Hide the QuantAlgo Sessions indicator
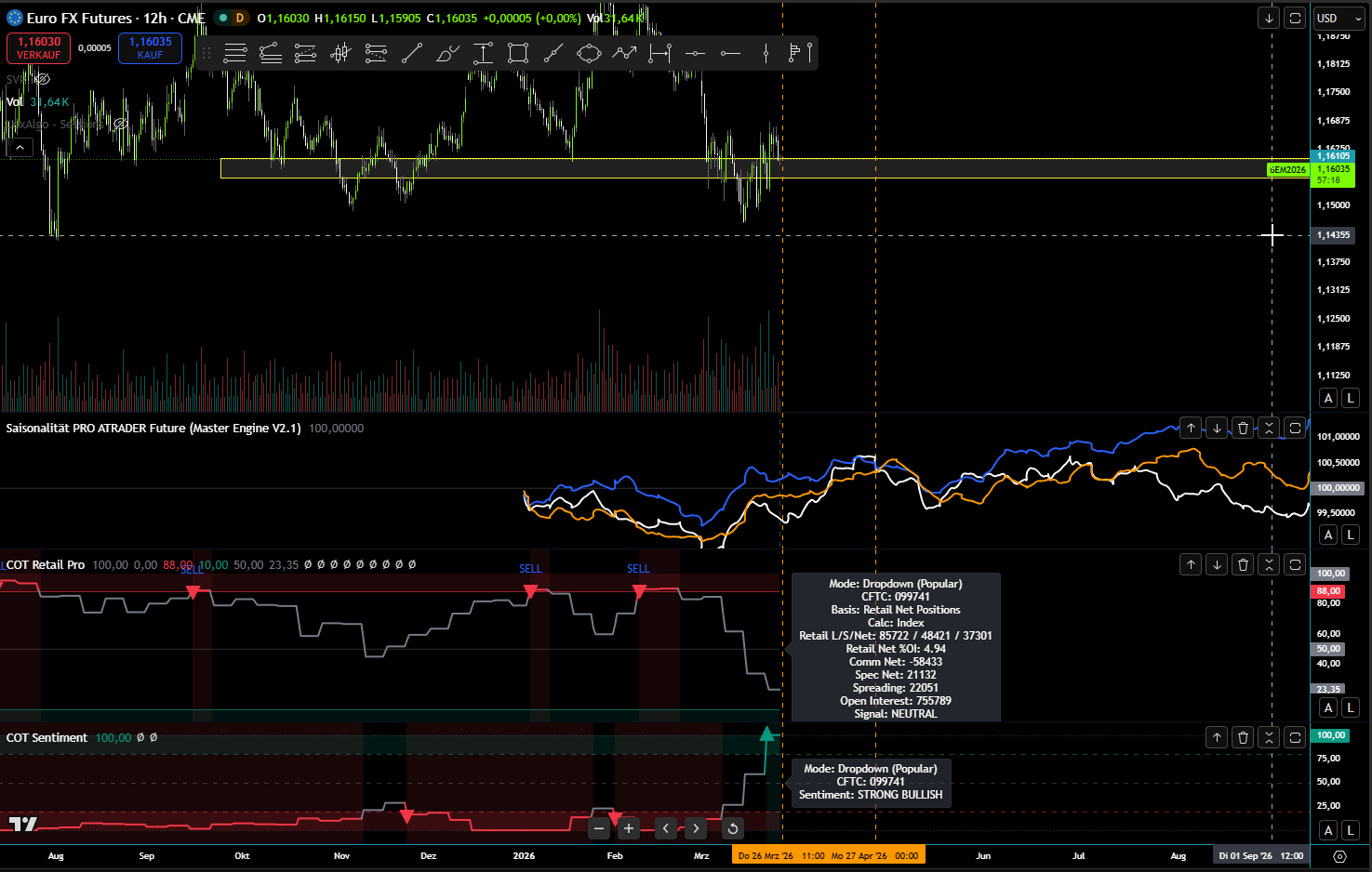The width and height of the screenshot is (1372, 872). (120, 123)
